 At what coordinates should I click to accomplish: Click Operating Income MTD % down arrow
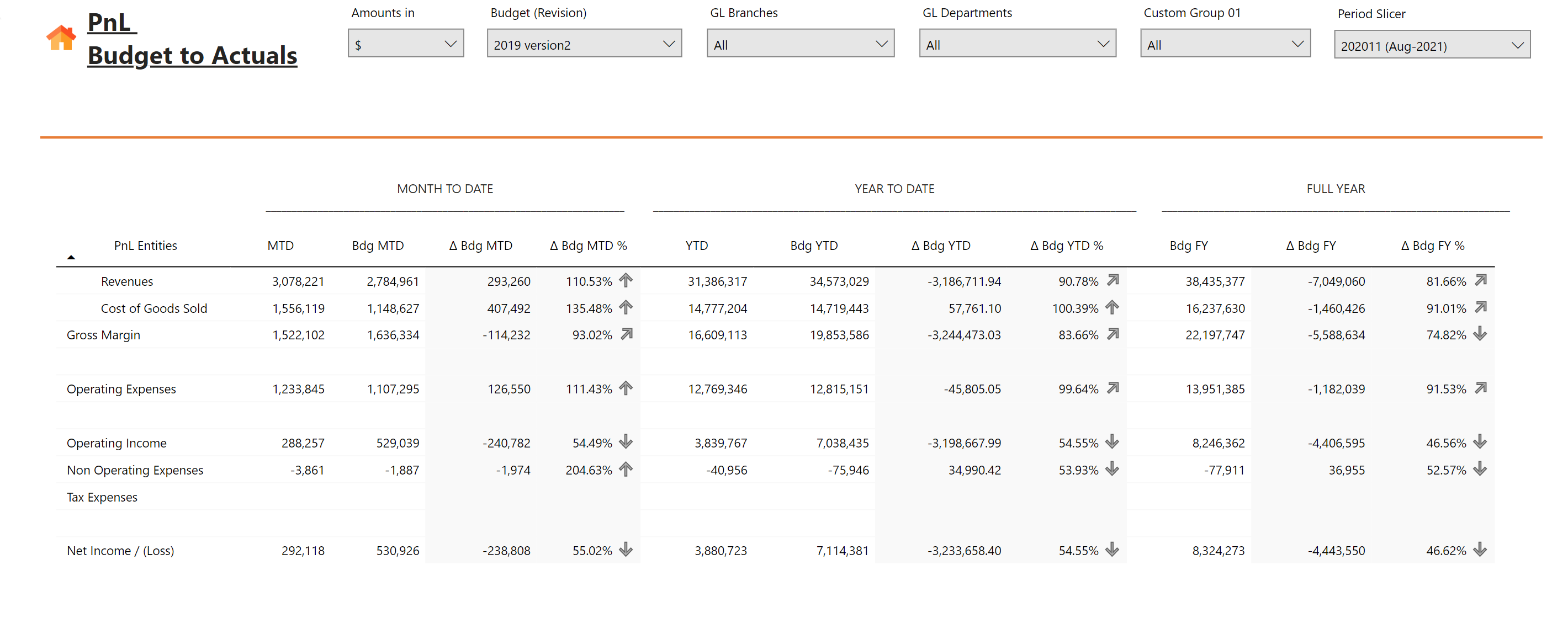coord(626,443)
